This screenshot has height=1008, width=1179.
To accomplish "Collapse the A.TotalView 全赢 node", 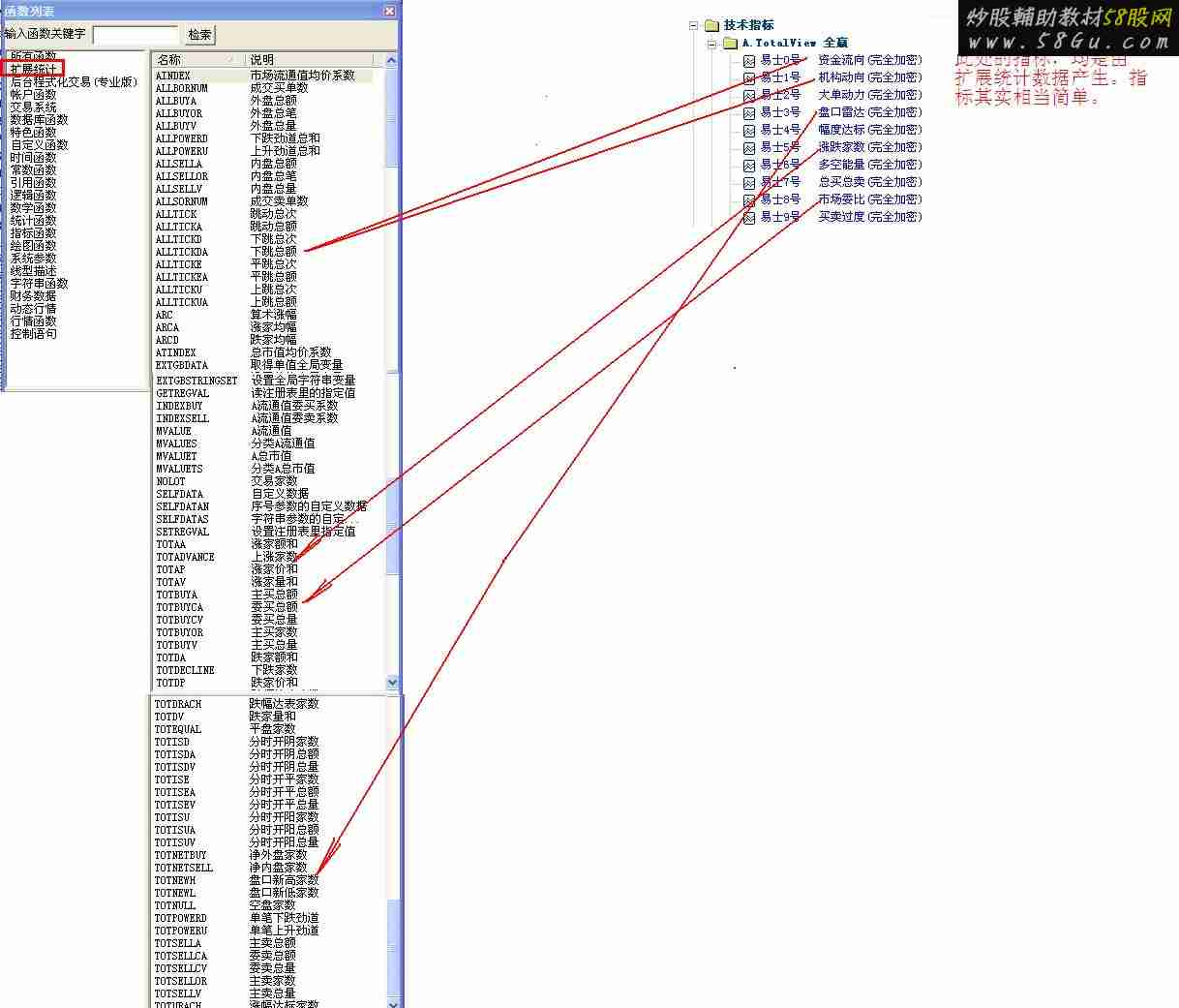I will (x=711, y=43).
